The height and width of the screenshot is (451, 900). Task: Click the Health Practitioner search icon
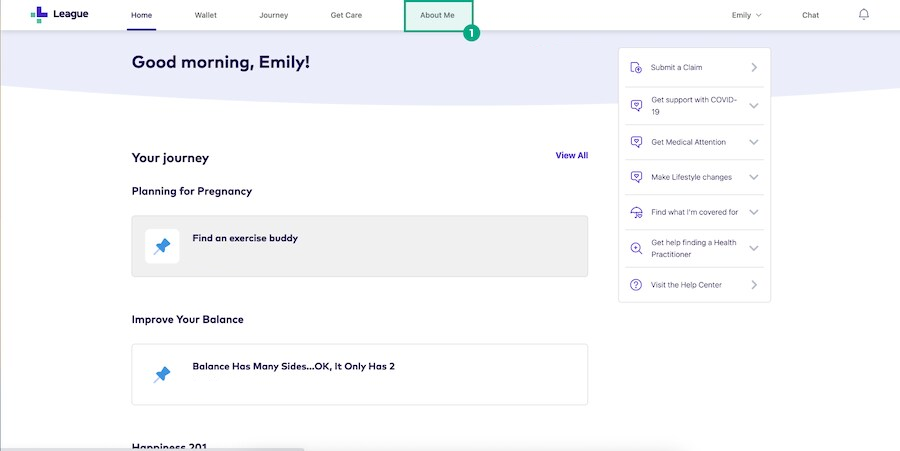636,248
